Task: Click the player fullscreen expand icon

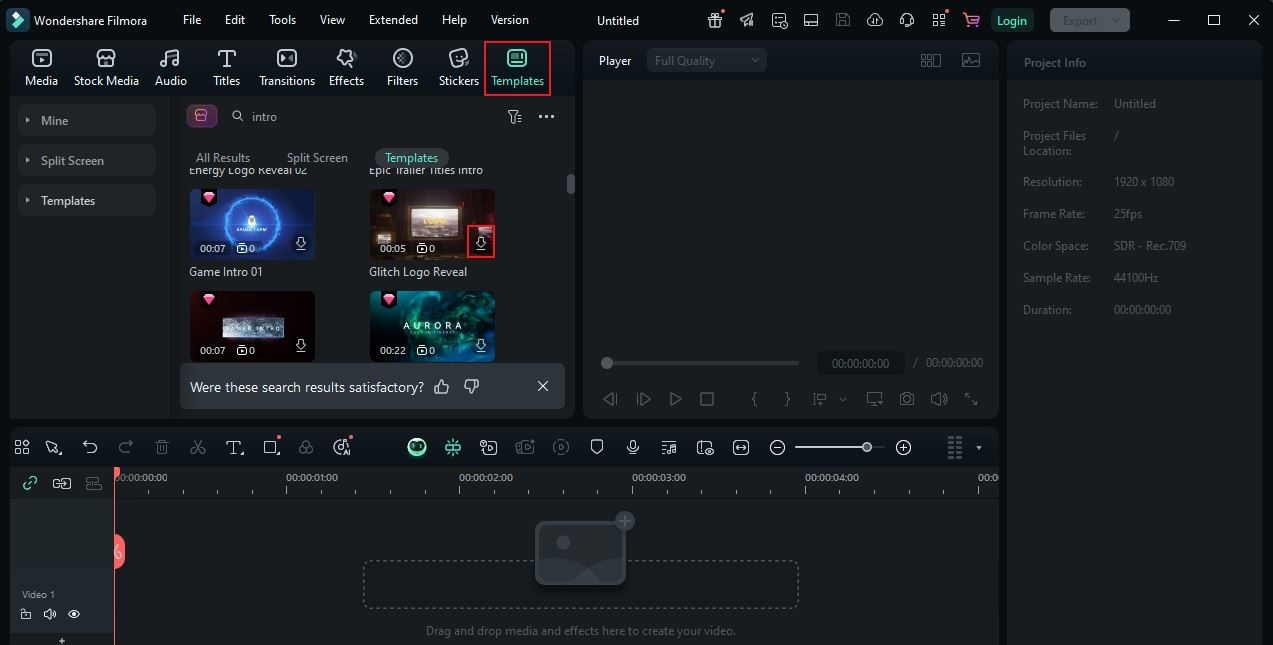Action: point(971,399)
